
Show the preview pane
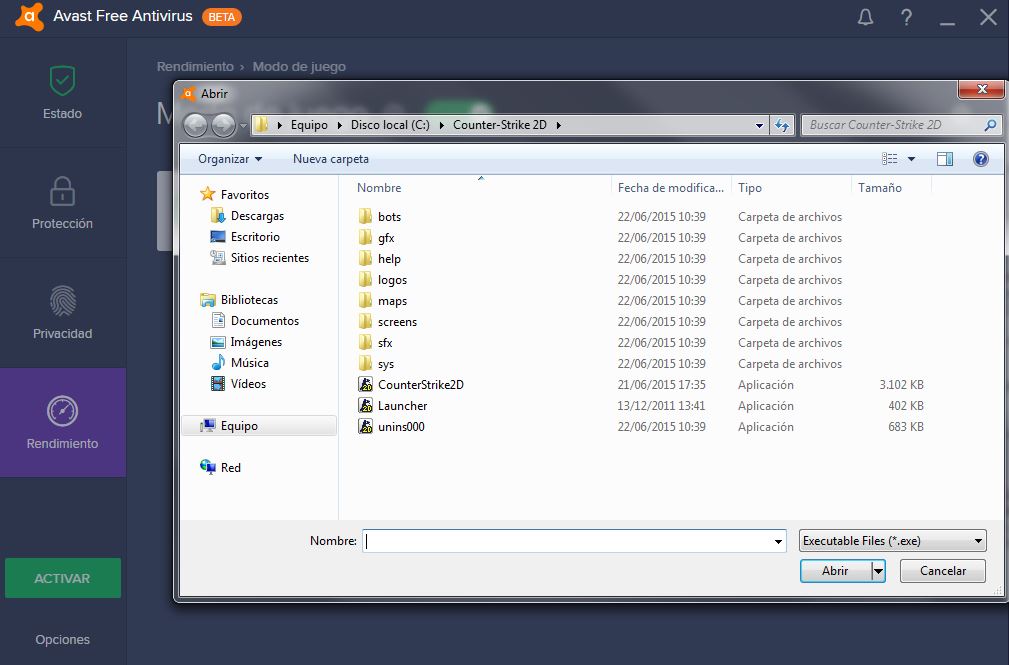(x=945, y=159)
